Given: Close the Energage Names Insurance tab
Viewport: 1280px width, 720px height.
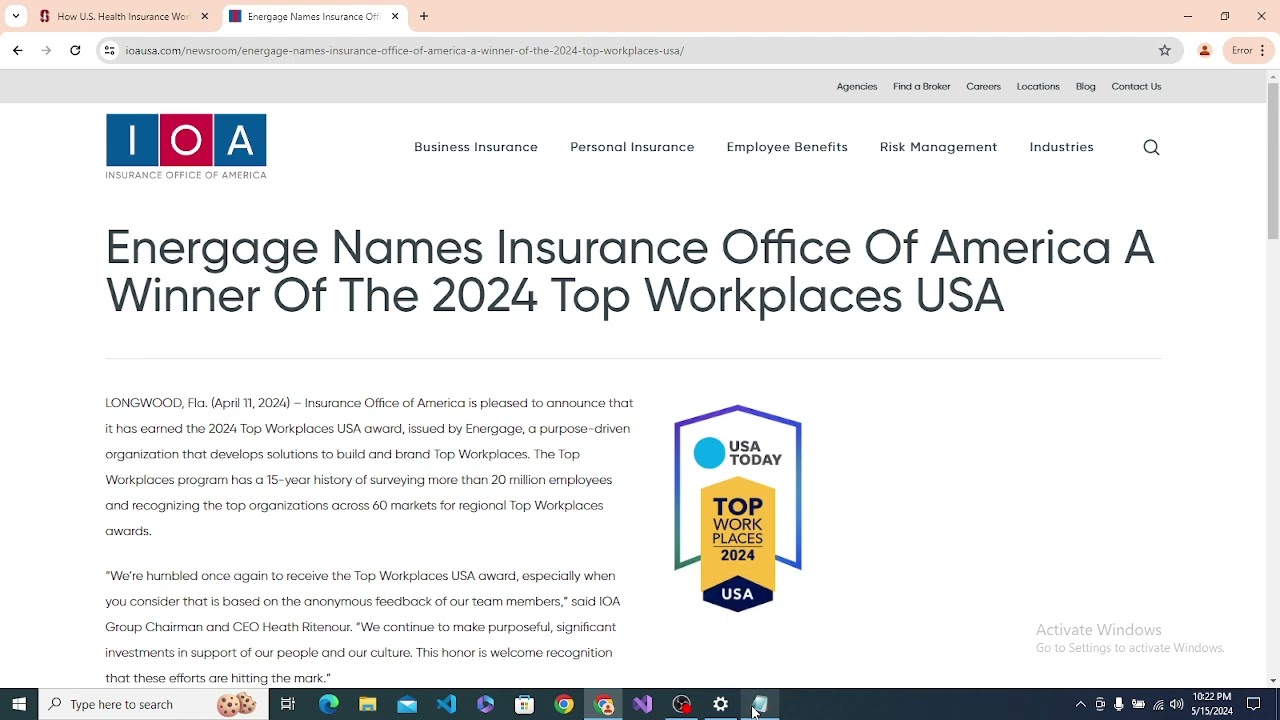Looking at the screenshot, I should [395, 16].
